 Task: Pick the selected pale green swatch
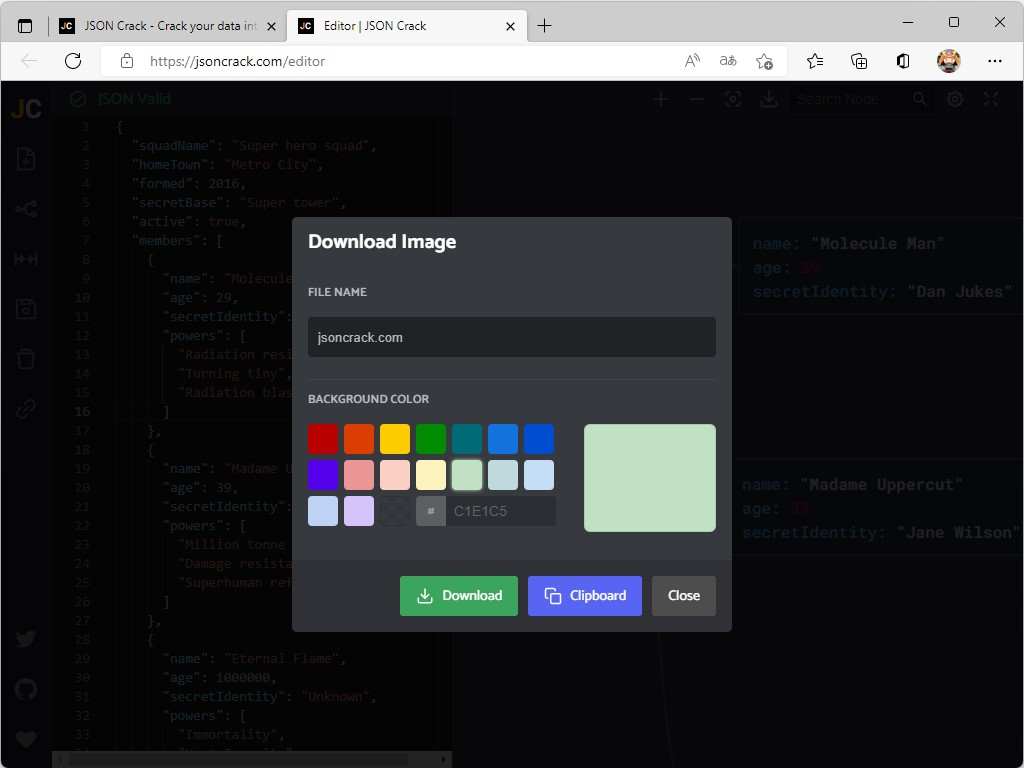467,475
